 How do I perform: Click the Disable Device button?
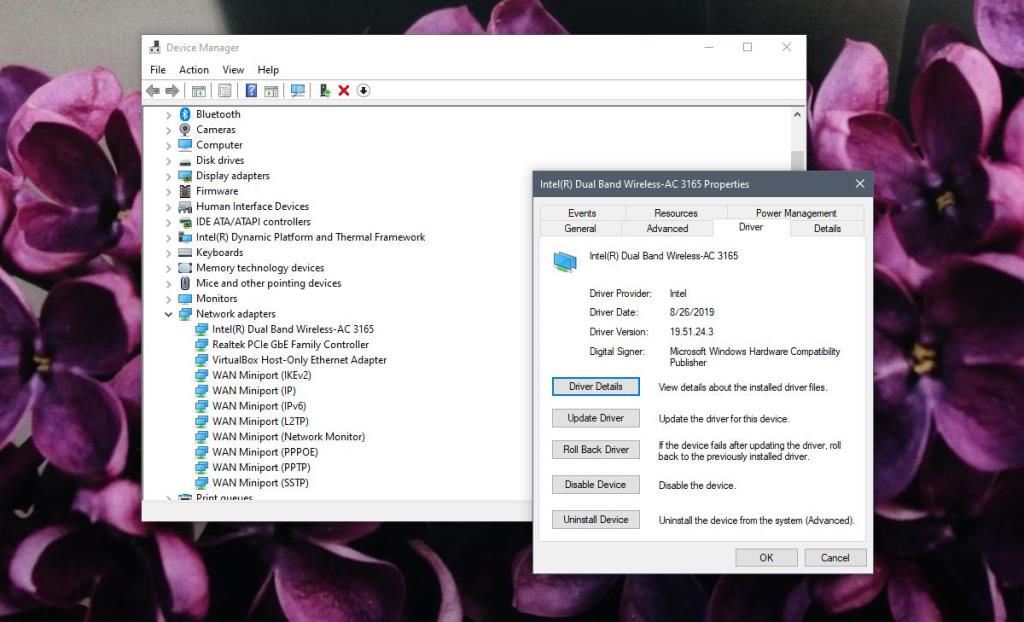[595, 484]
